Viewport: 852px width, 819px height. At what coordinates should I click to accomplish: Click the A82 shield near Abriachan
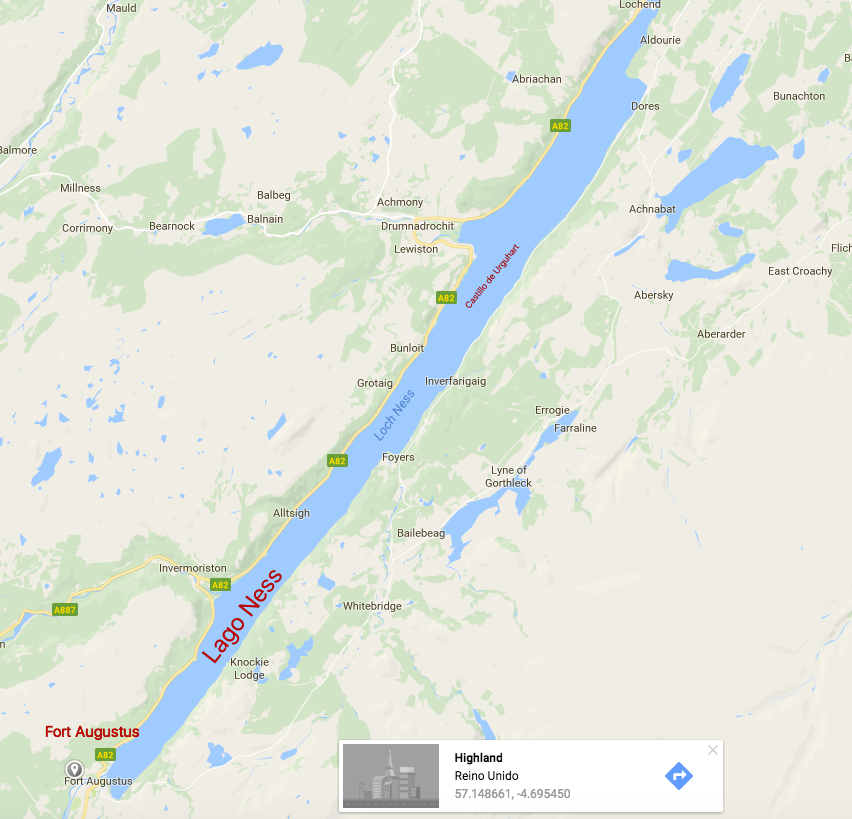(560, 126)
